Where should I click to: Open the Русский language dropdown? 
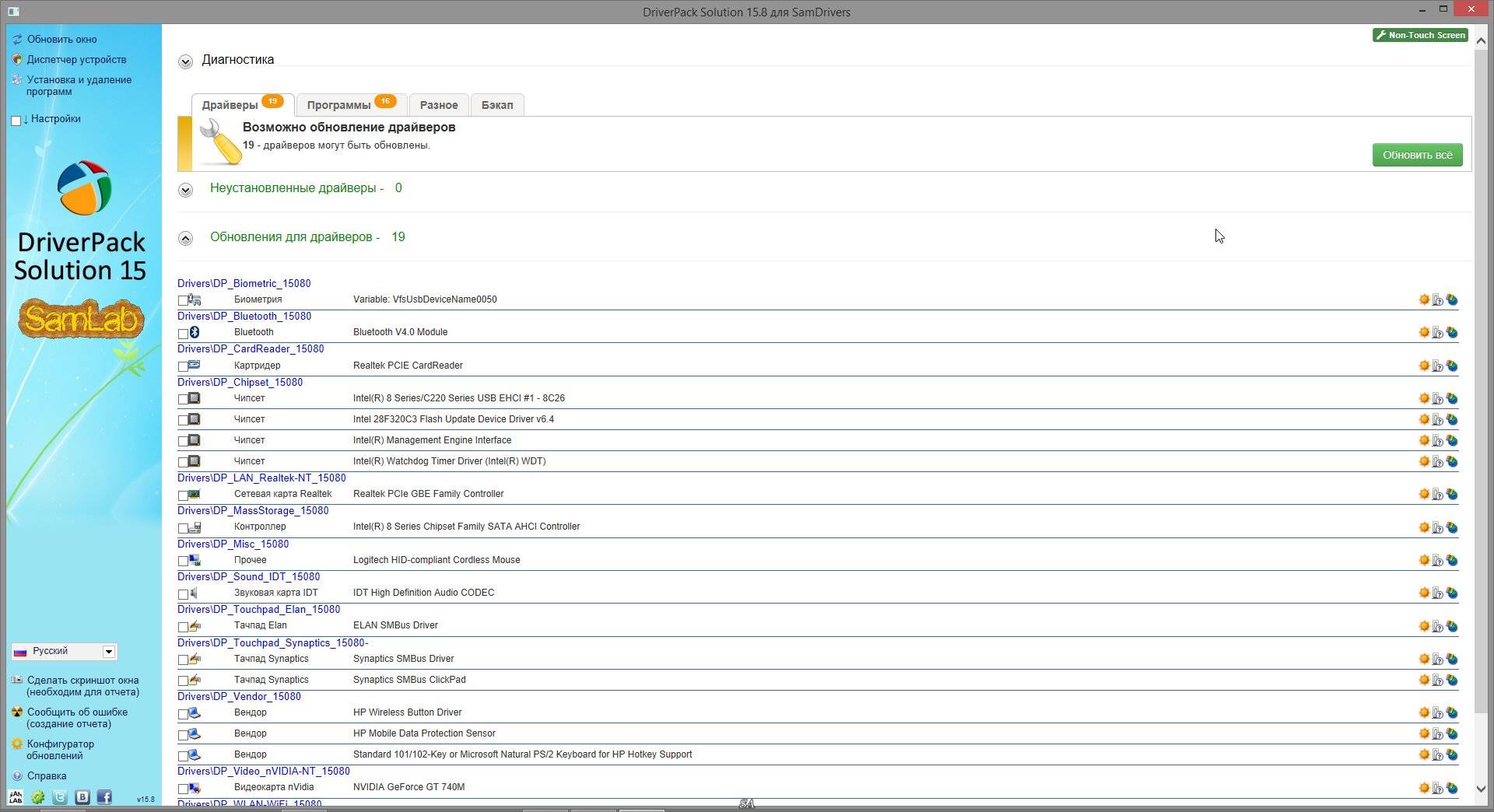coord(64,651)
